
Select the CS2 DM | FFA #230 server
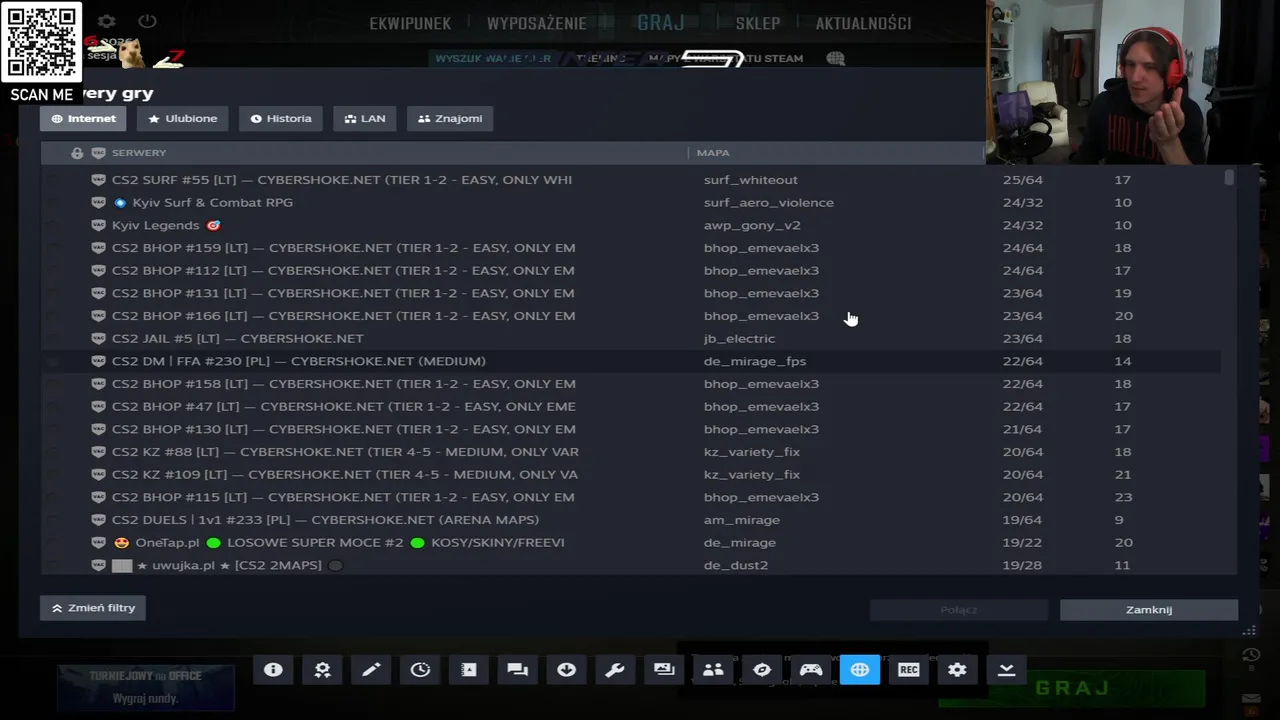click(630, 361)
